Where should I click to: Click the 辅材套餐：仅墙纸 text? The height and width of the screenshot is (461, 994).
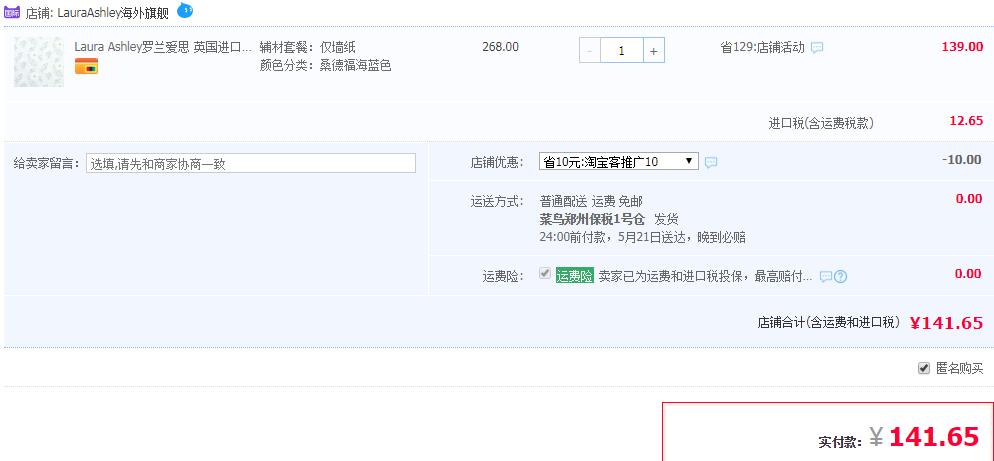(x=307, y=47)
